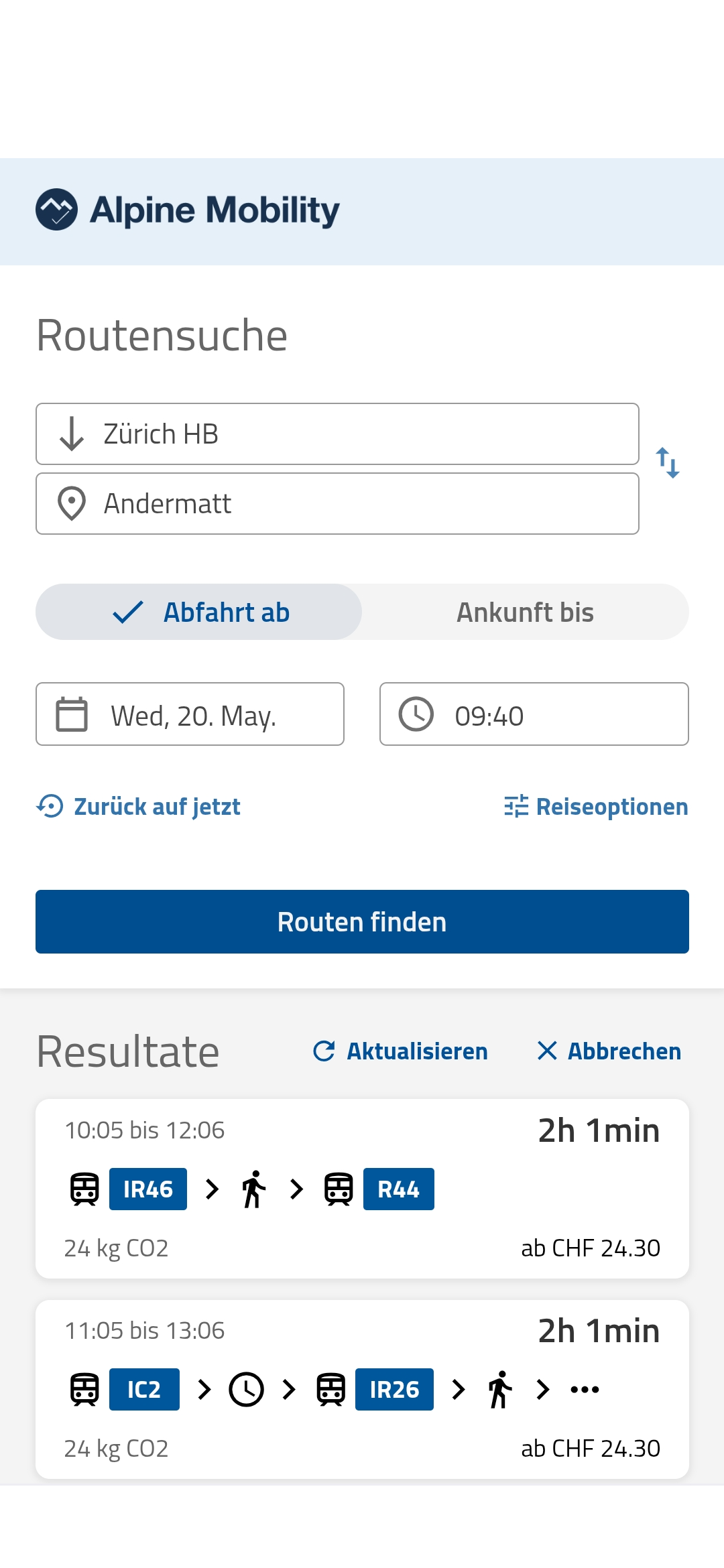Click the down arrow icon beside Zürich HB
This screenshot has height=1568, width=724.
click(x=72, y=434)
